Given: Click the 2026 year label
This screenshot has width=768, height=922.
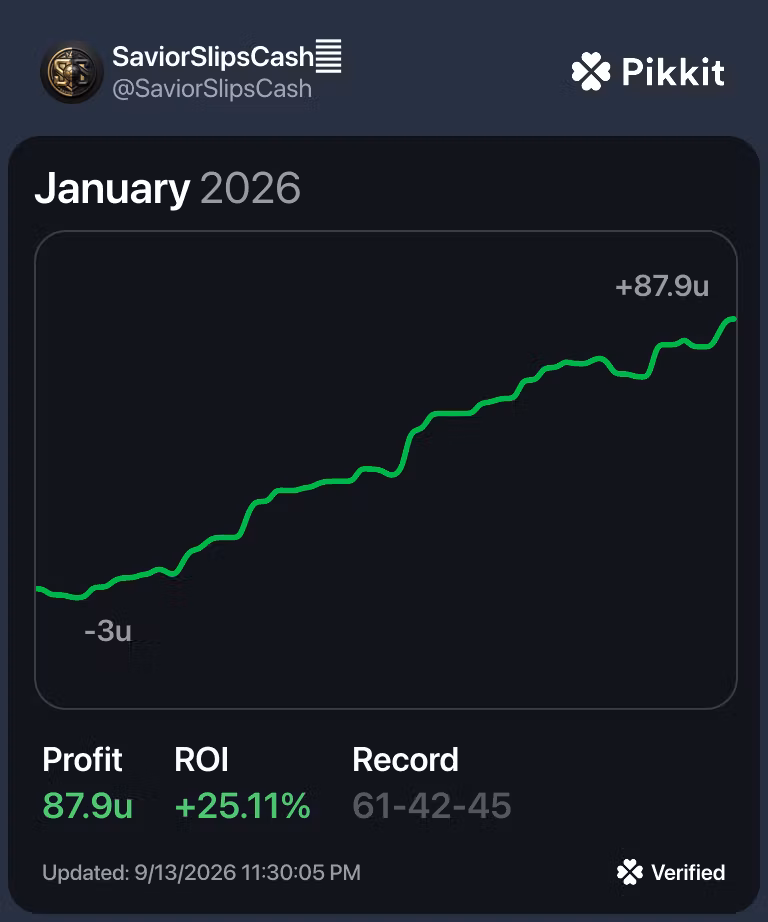Looking at the screenshot, I should [x=251, y=188].
